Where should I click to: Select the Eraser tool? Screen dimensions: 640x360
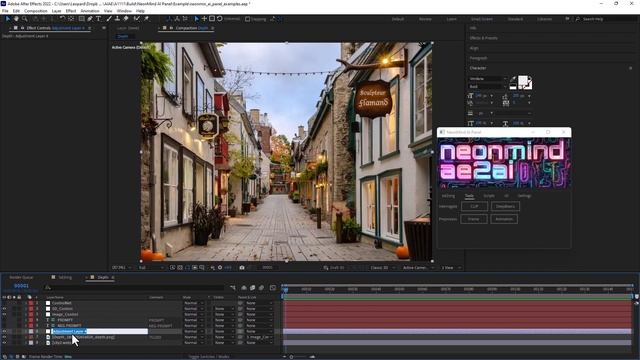coord(126,19)
